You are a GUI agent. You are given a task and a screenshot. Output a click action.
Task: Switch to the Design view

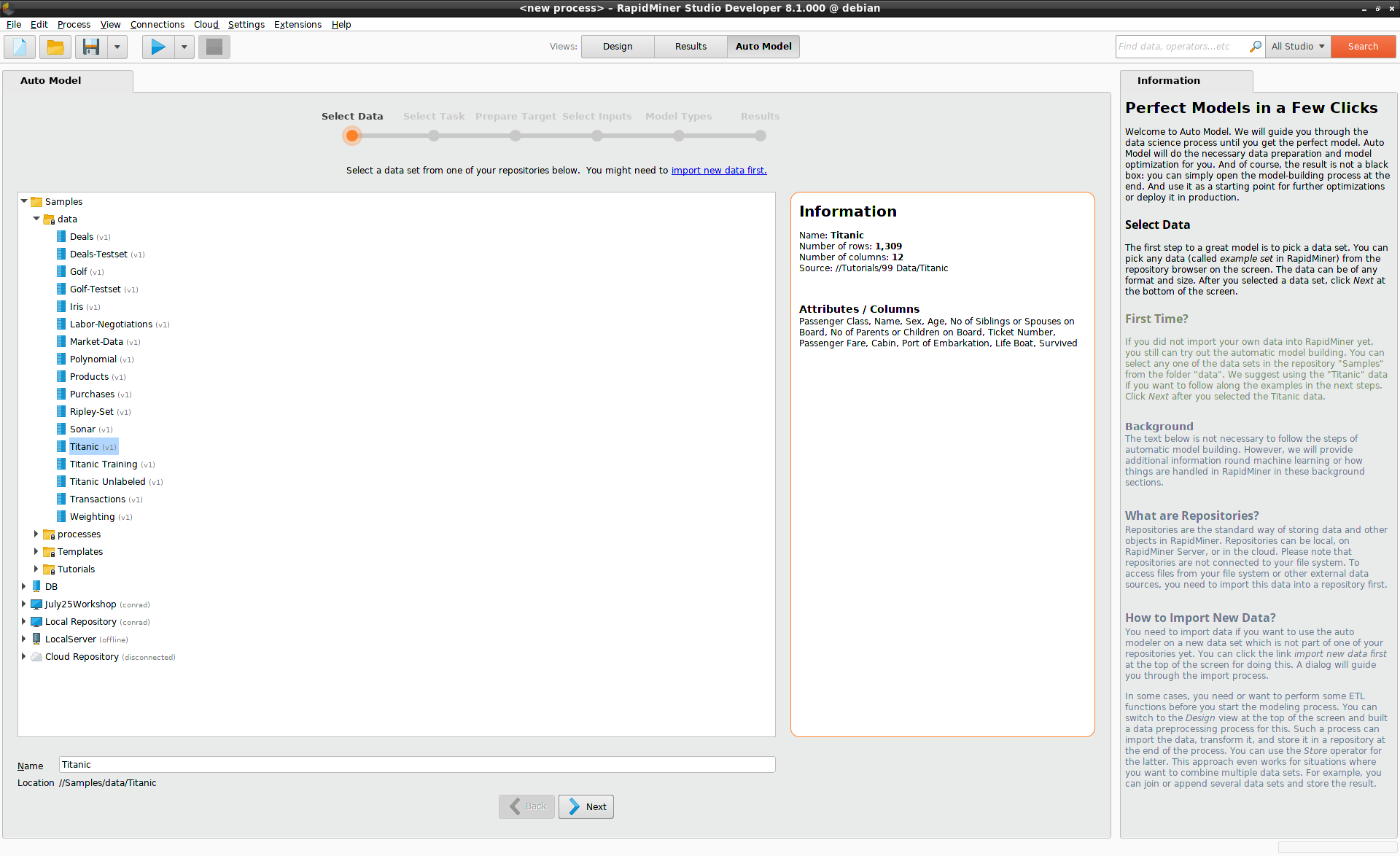tap(617, 46)
